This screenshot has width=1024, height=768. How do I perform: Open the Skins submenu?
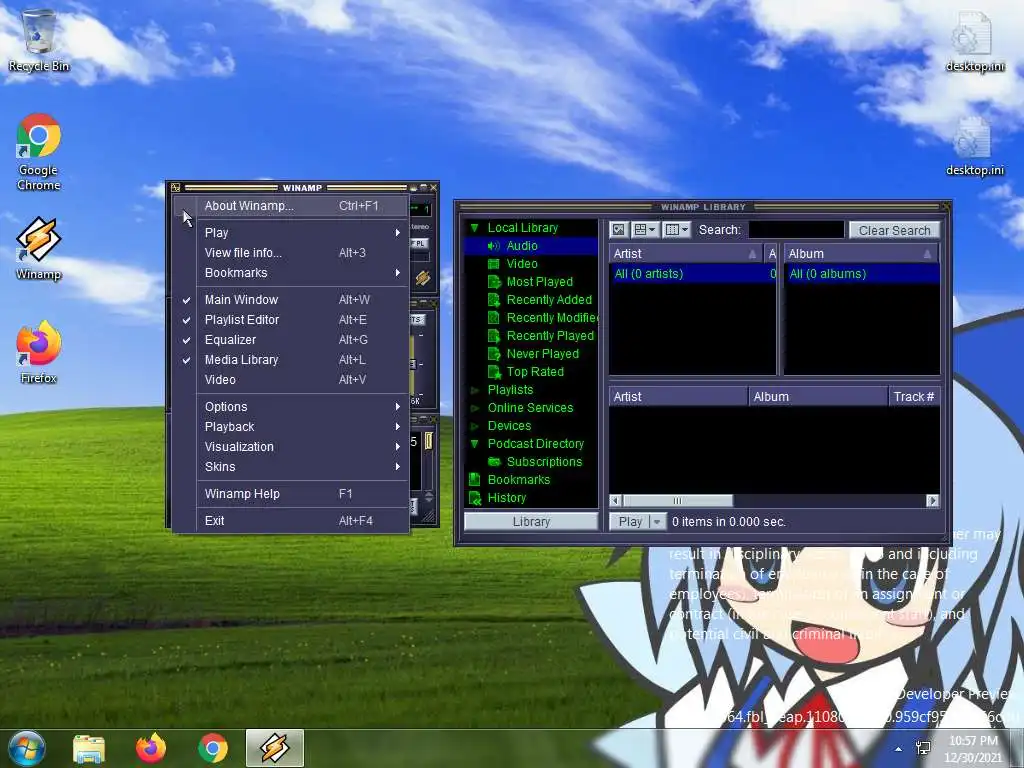coord(291,467)
